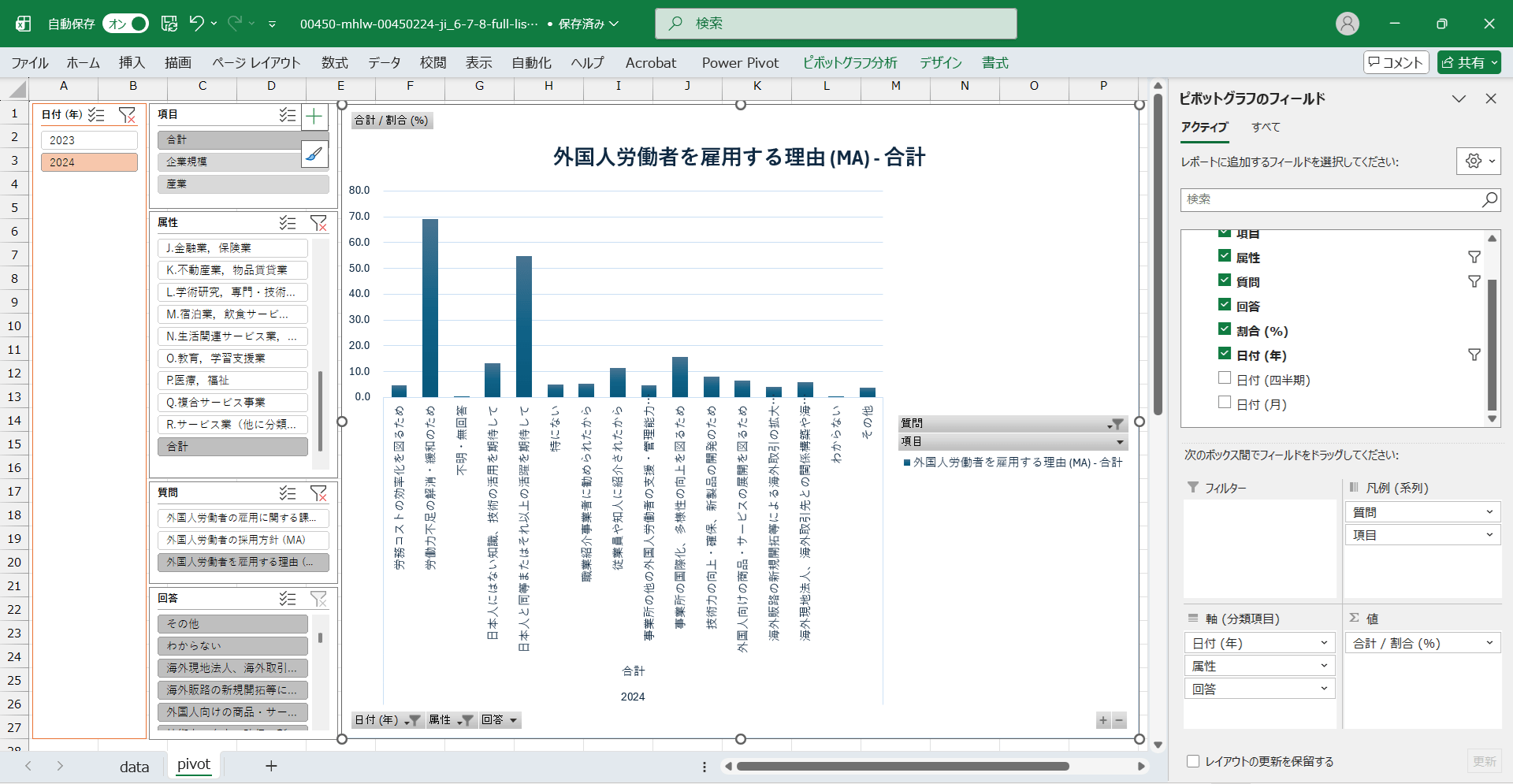Toggle the 自動保存 switch off
The width and height of the screenshot is (1513, 784).
[x=126, y=24]
